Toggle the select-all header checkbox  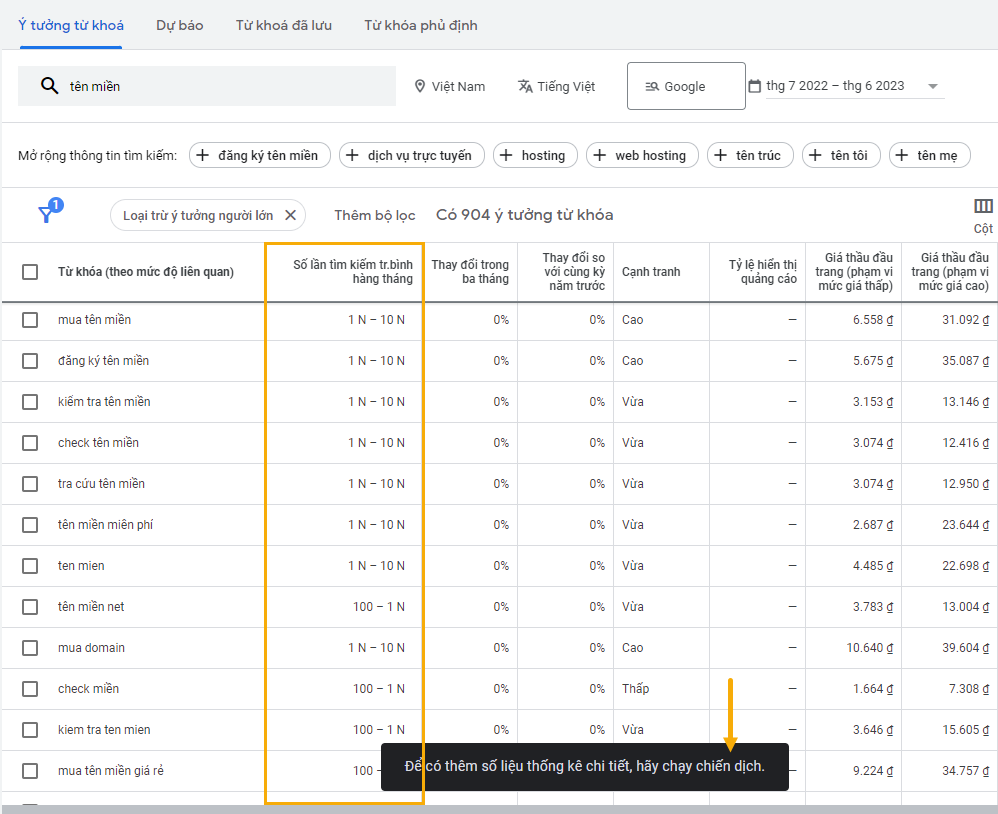tap(30, 272)
